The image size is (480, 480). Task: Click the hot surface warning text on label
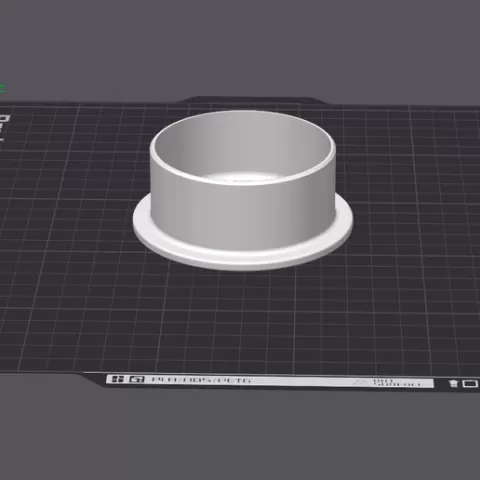coord(396,382)
